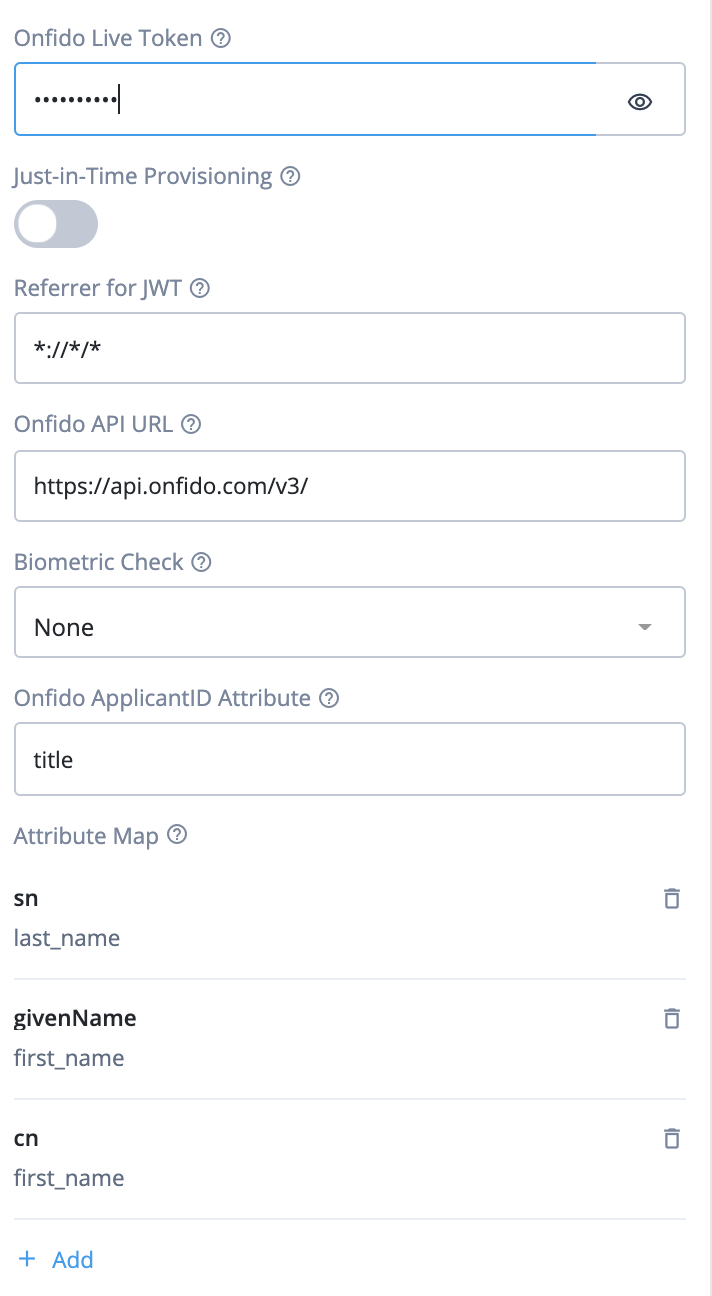This screenshot has height=1296, width=712.
Task: Click help icon beside Onfido API URL
Action: 191,424
